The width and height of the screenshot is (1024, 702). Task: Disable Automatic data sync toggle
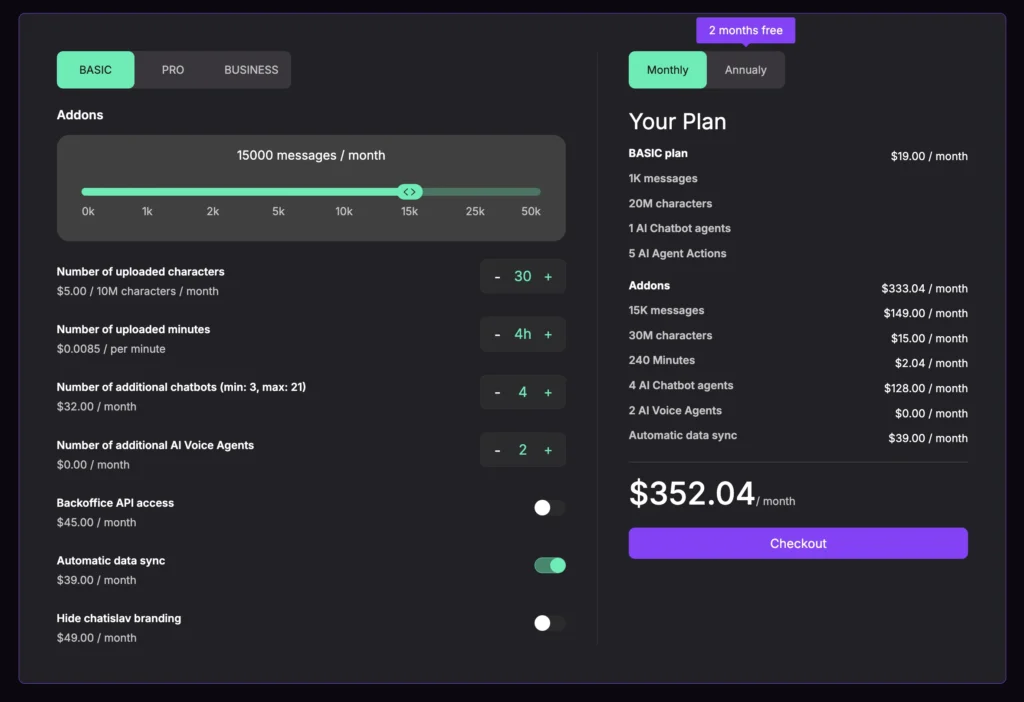pos(550,565)
